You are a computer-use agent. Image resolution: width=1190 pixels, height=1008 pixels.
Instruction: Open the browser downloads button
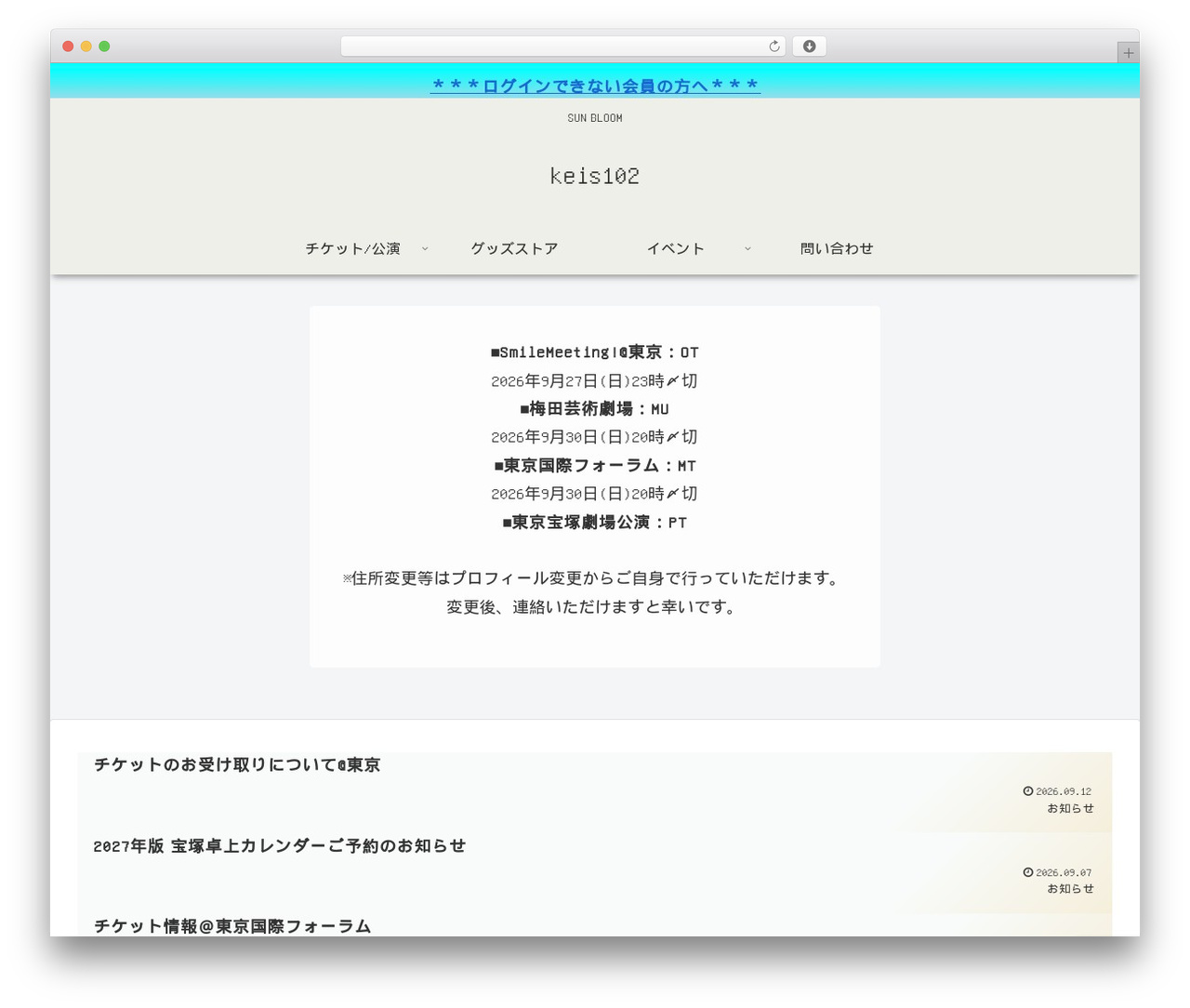[x=809, y=46]
